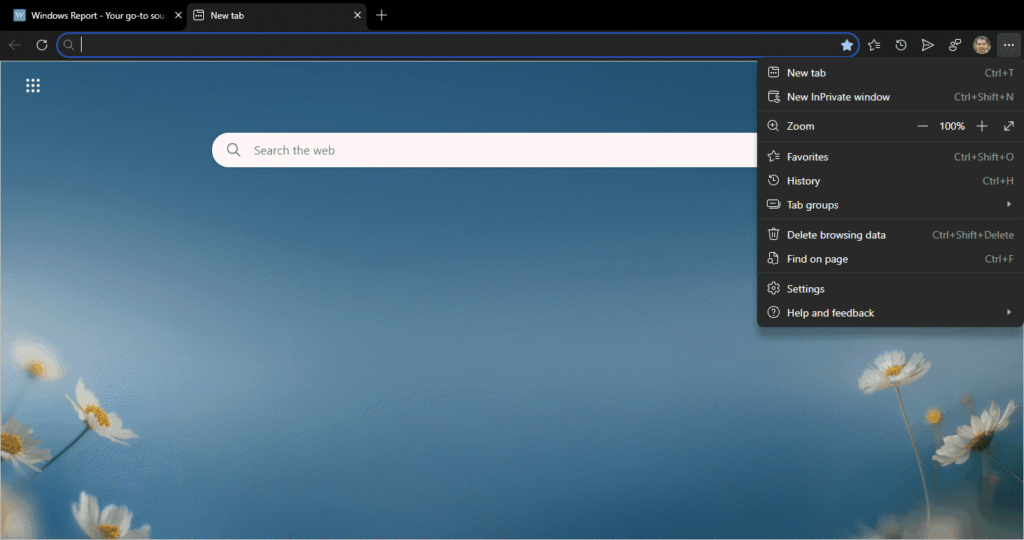
Task: Click the user profile avatar
Action: click(982, 45)
